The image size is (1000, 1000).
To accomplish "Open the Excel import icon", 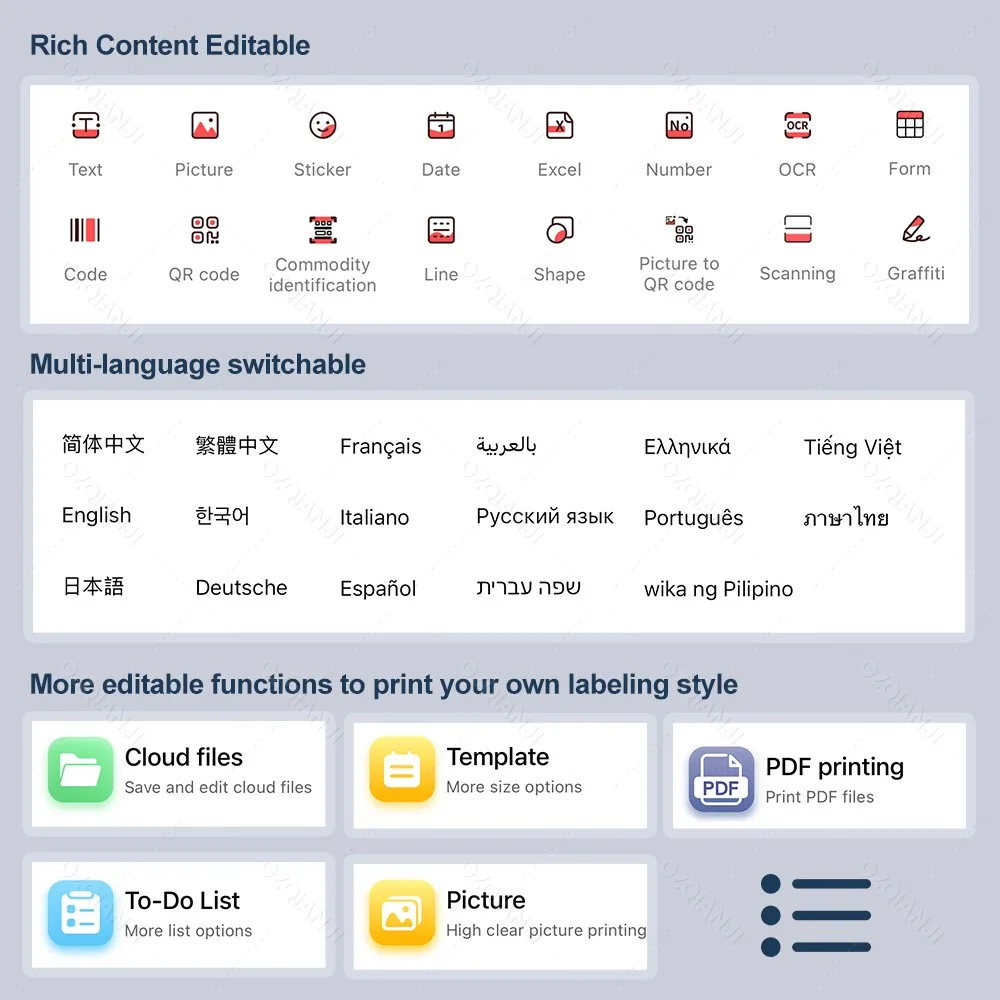I will point(559,125).
